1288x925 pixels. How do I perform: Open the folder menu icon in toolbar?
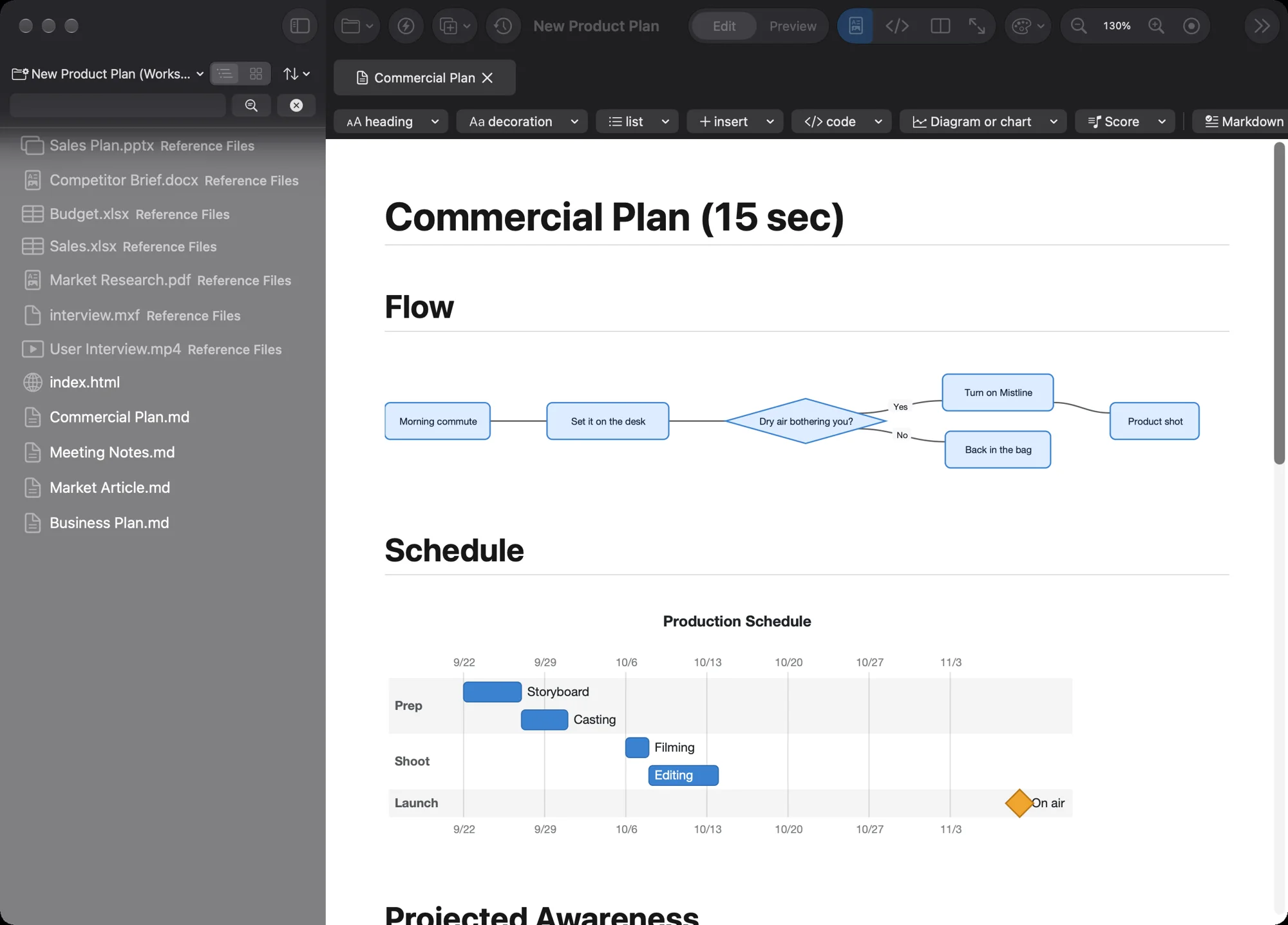(357, 26)
